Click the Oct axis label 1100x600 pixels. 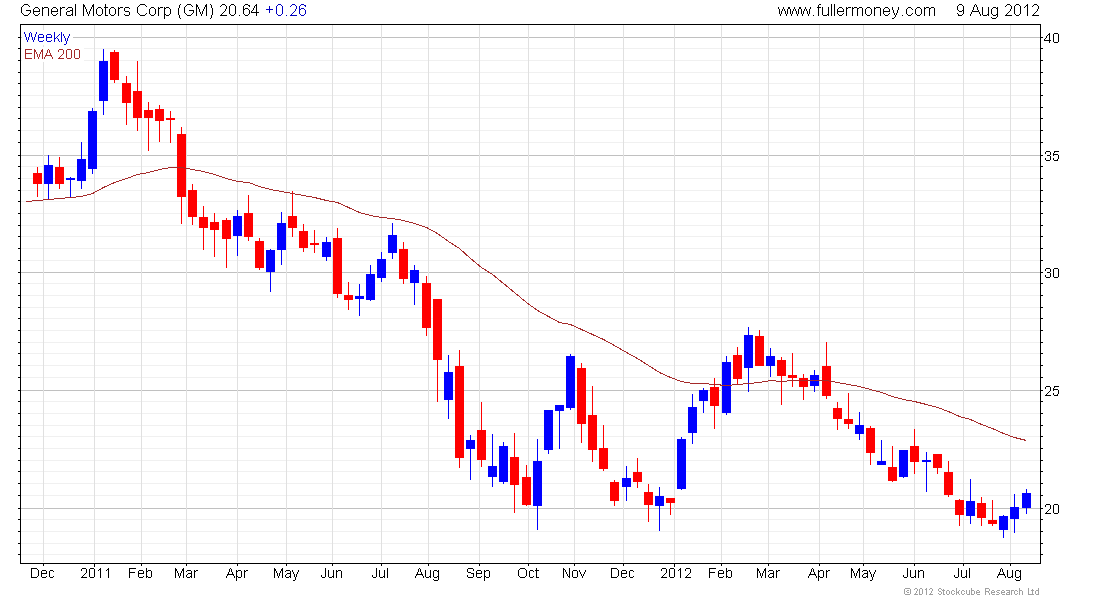click(x=528, y=573)
